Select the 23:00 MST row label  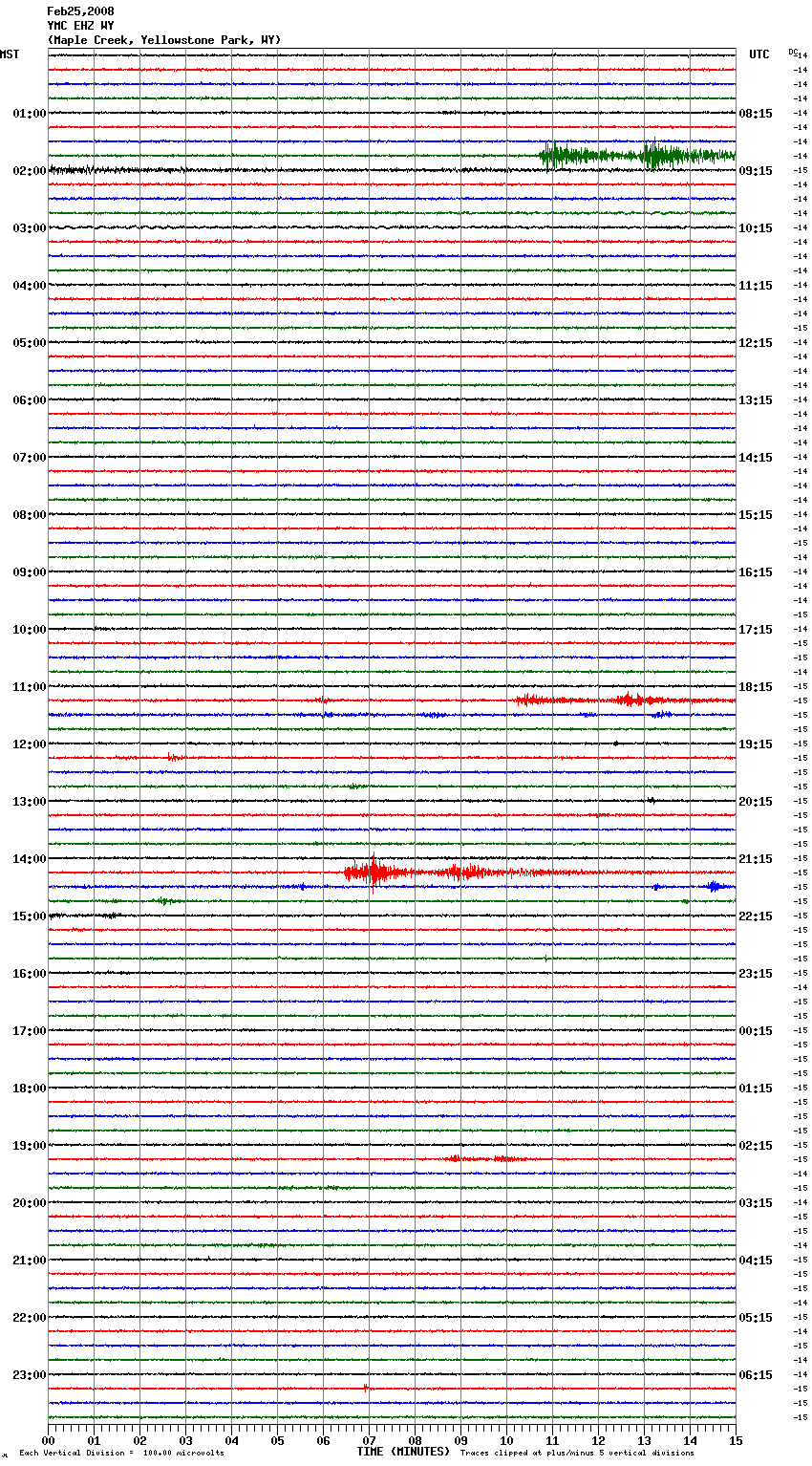30,1375
